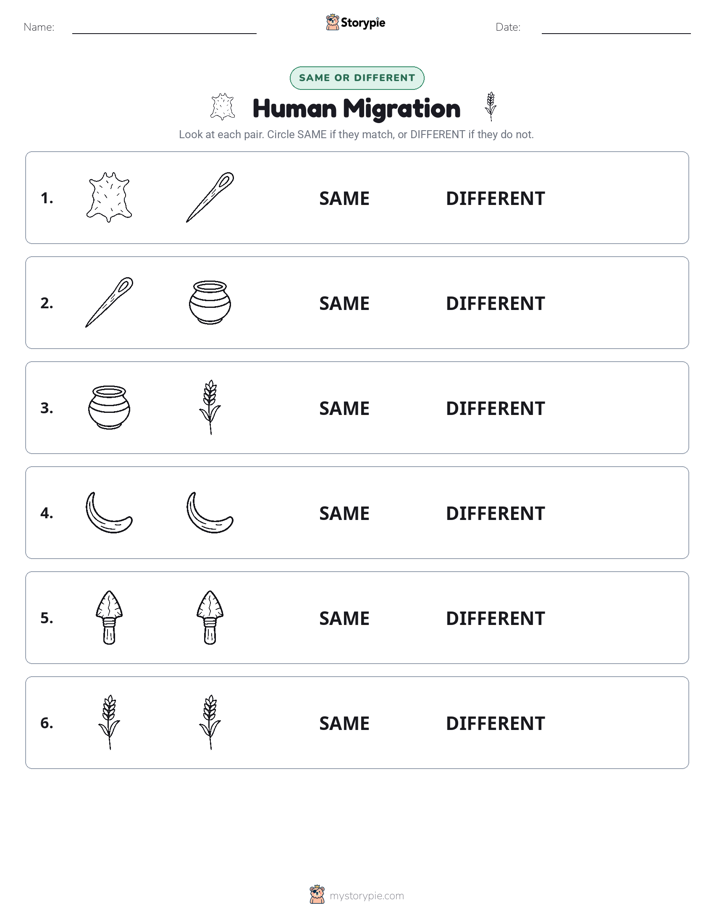Image resolution: width=714 pixels, height=924 pixels.
Task: Click the right spearhead icon in row 5
Action: (x=210, y=617)
